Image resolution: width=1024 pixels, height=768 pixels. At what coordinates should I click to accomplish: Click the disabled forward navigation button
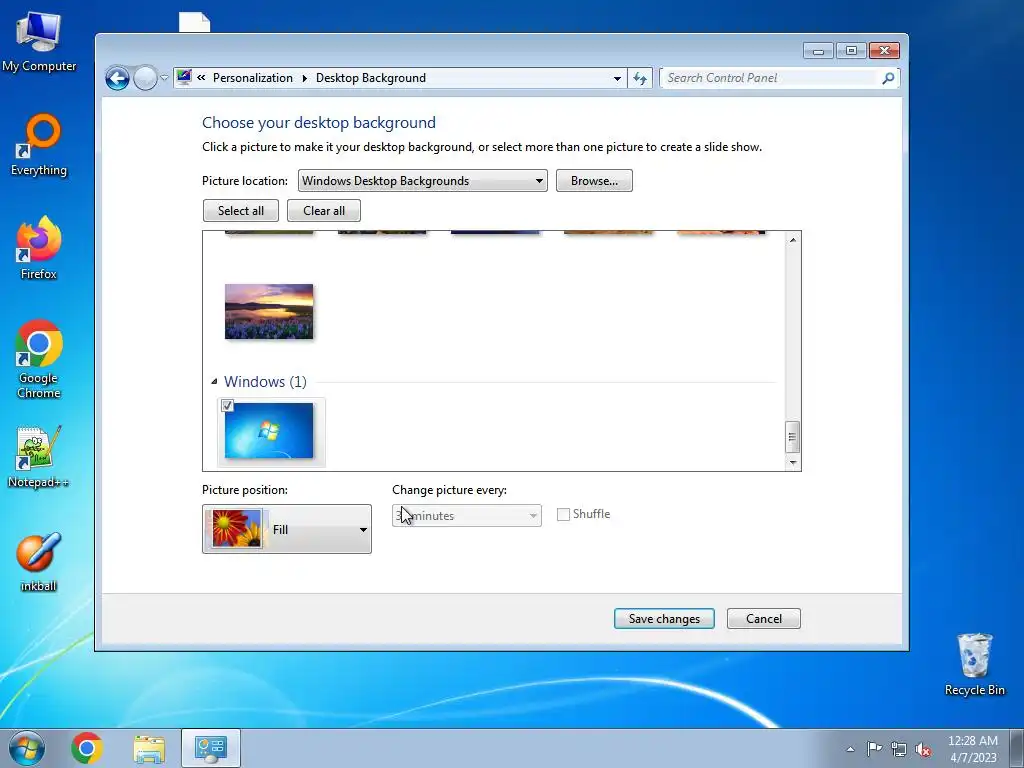[145, 78]
